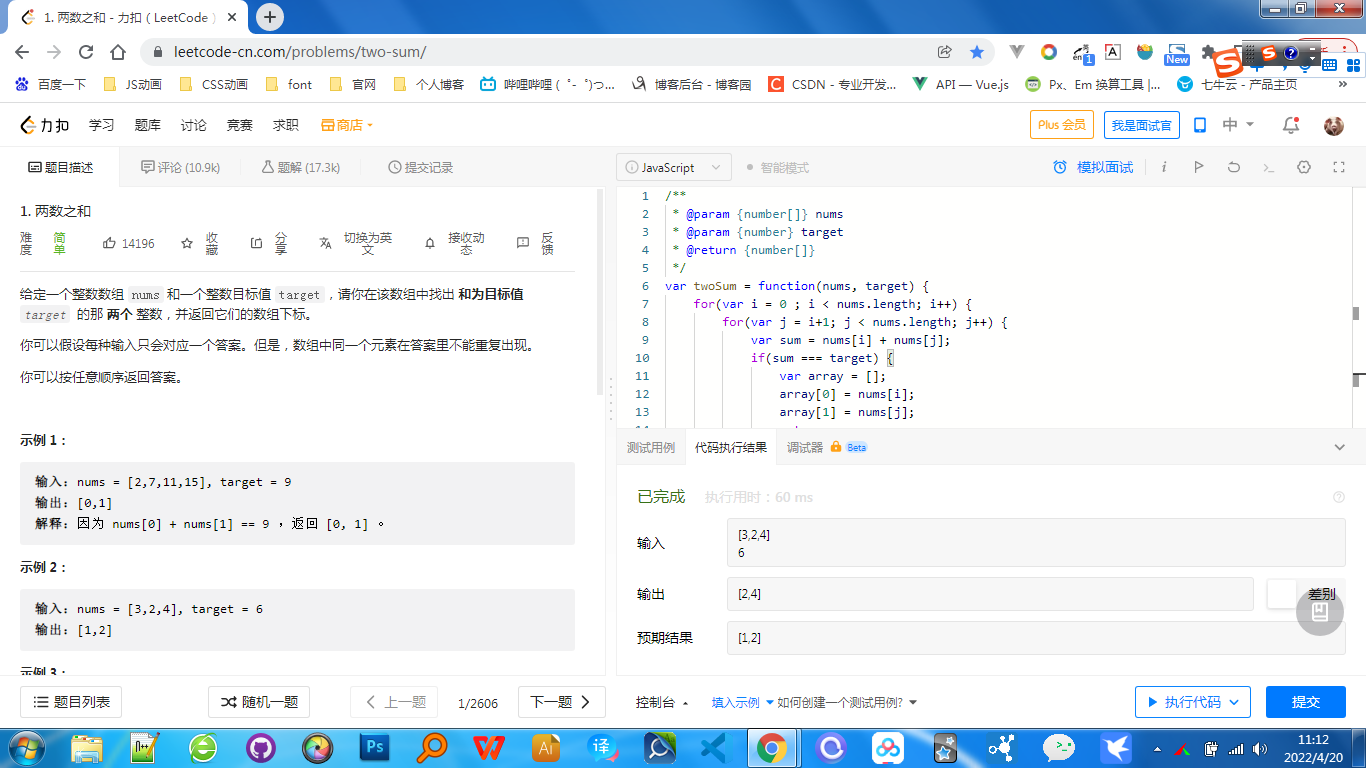1366x768 pixels.
Task: Switch to the 调试器 Beta tab
Action: point(827,447)
